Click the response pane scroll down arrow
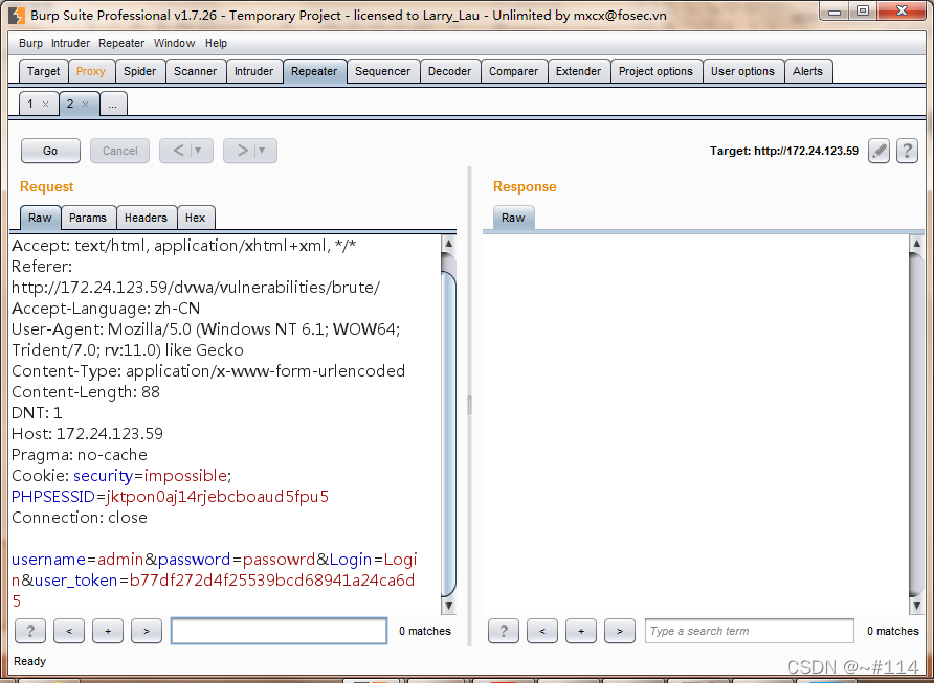This screenshot has width=934, height=684. click(916, 605)
